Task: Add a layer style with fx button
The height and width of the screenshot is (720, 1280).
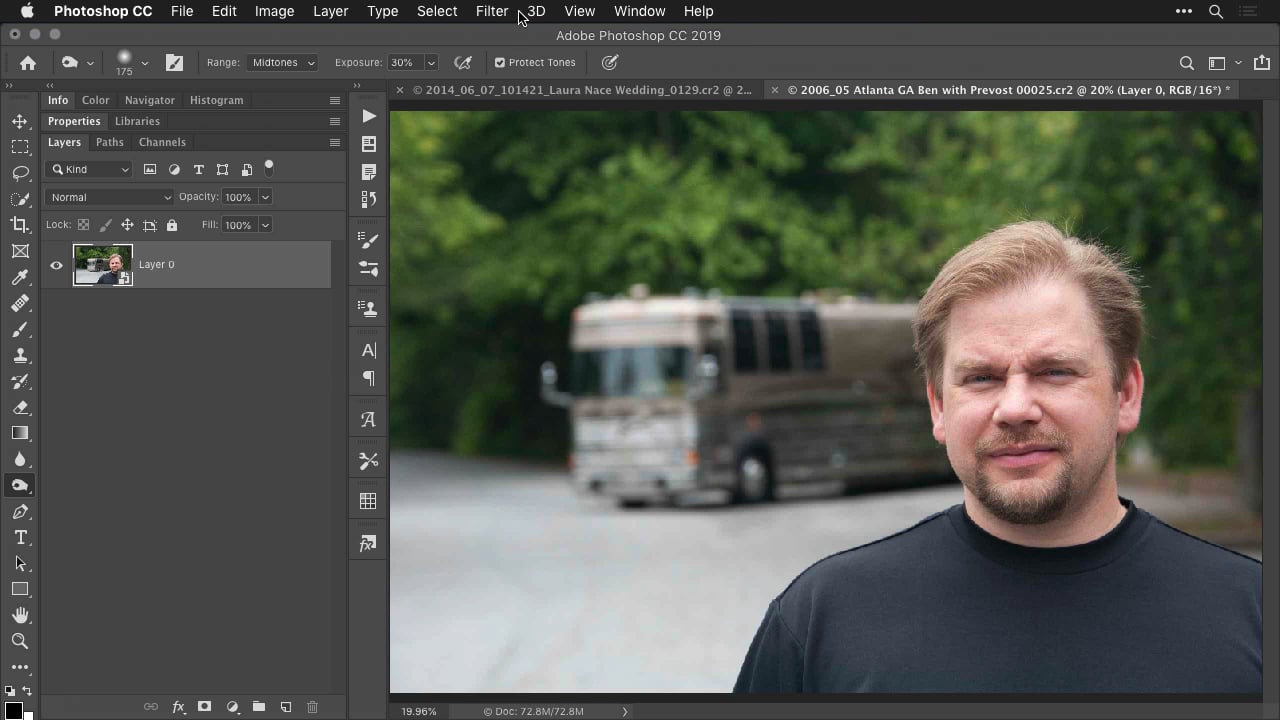Action: coord(178,707)
